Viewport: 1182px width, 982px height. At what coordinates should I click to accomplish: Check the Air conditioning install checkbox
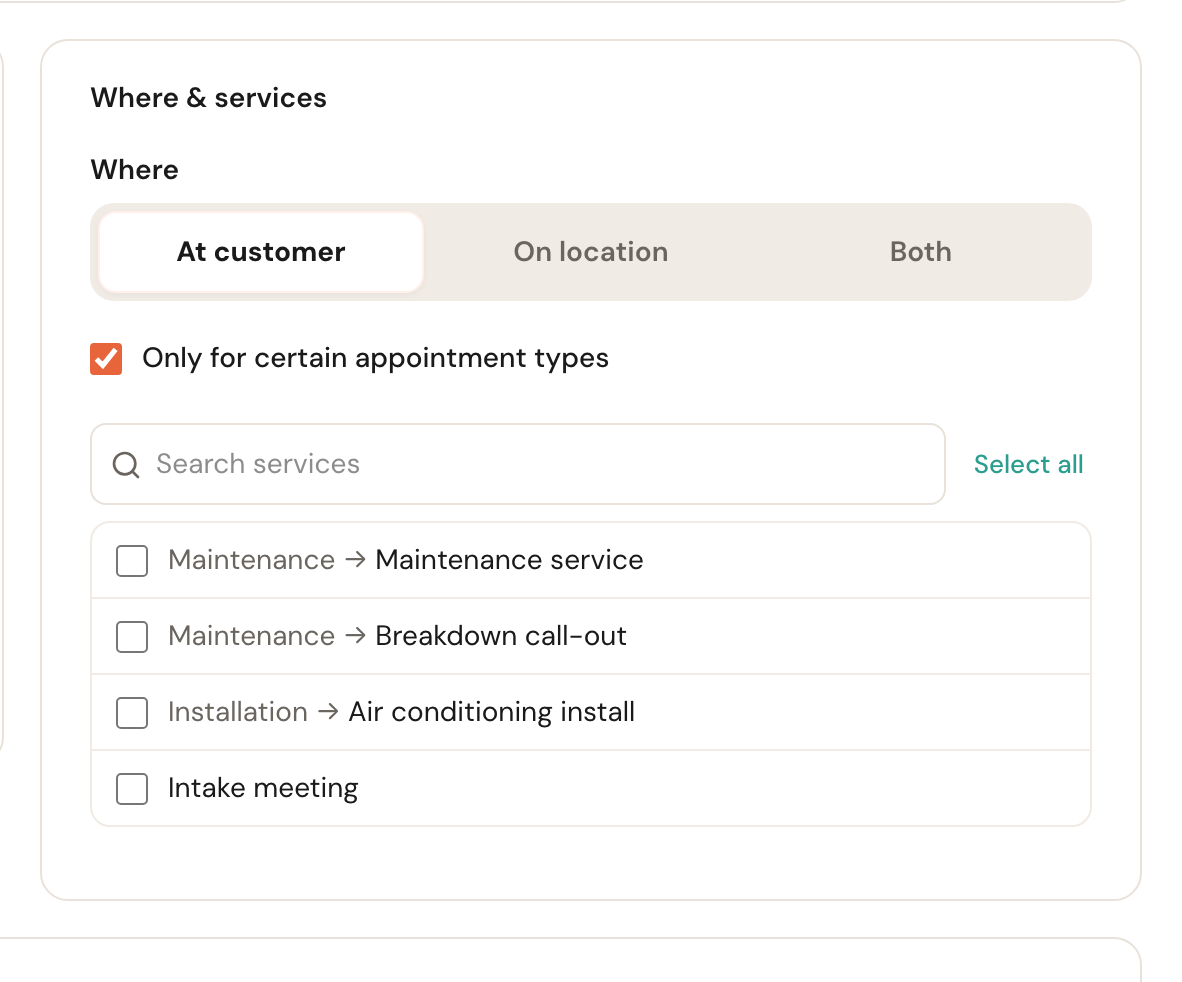[132, 713]
